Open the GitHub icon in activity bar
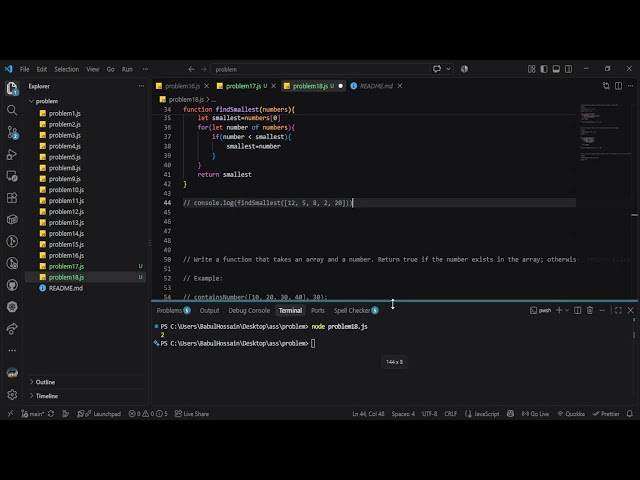640x480 pixels. [x=12, y=285]
